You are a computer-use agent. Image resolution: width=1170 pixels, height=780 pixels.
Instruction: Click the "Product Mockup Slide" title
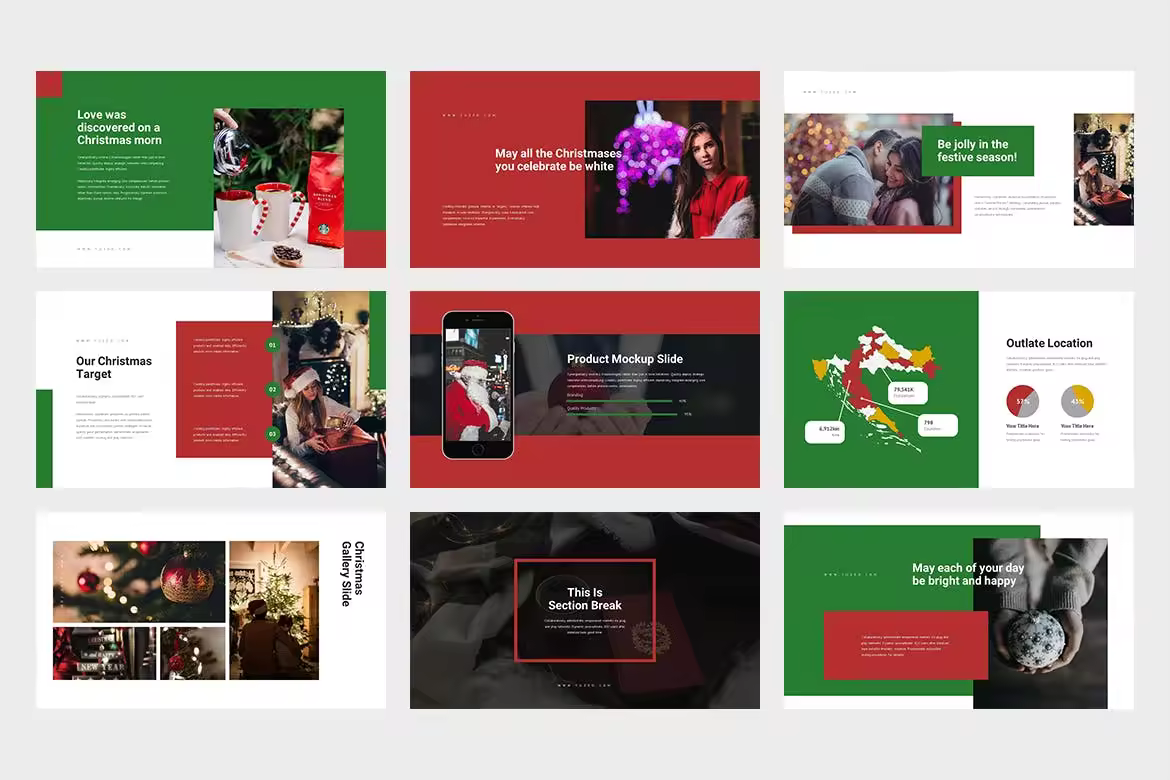point(625,359)
